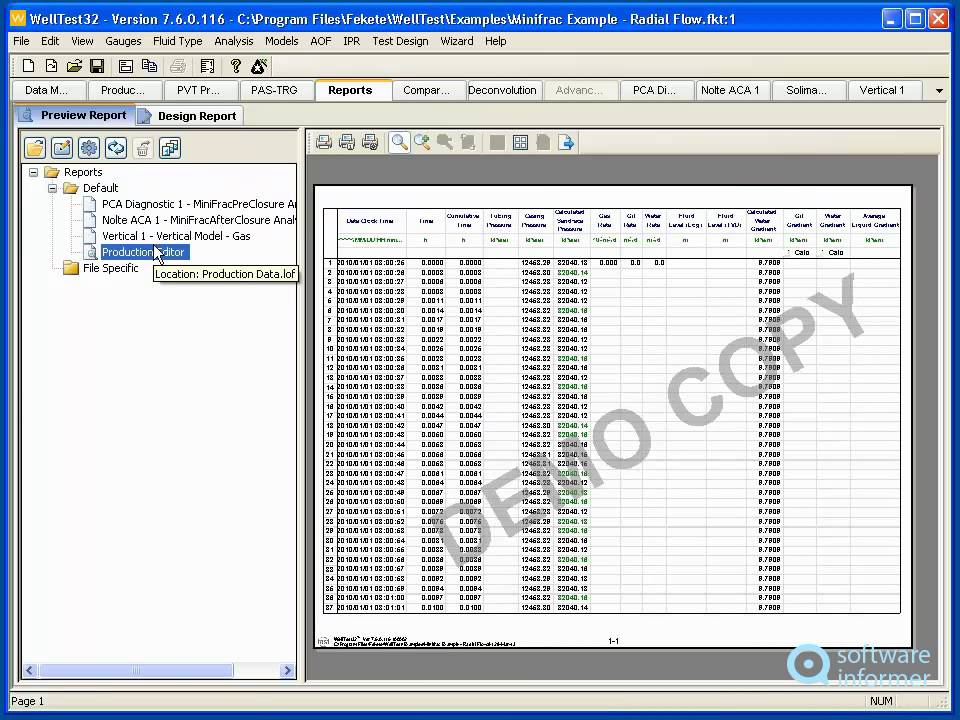The height and width of the screenshot is (720, 960).
Task: Select the Production Editor tree item
Action: (144, 252)
